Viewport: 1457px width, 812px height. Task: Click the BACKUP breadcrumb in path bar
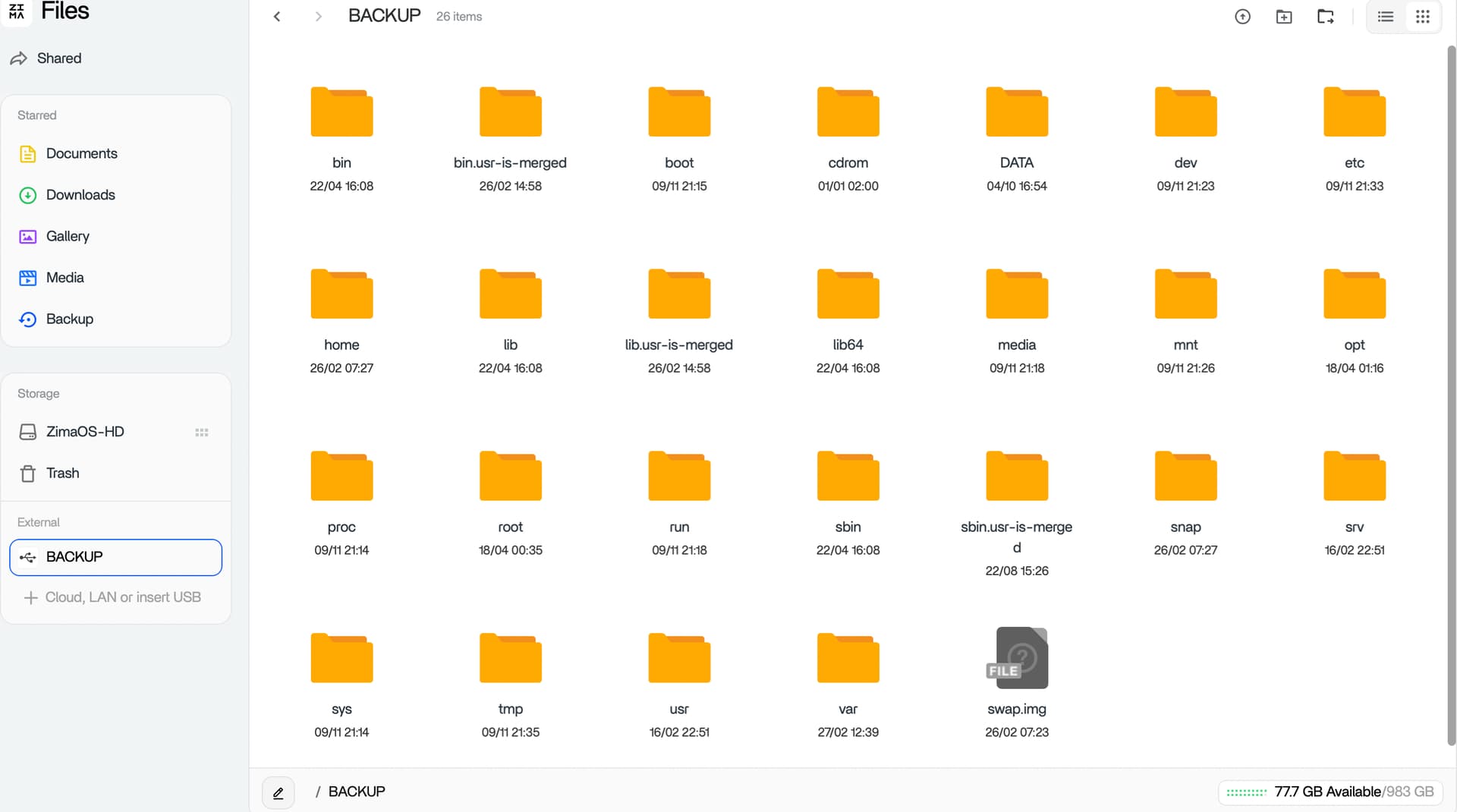pyautogui.click(x=357, y=792)
